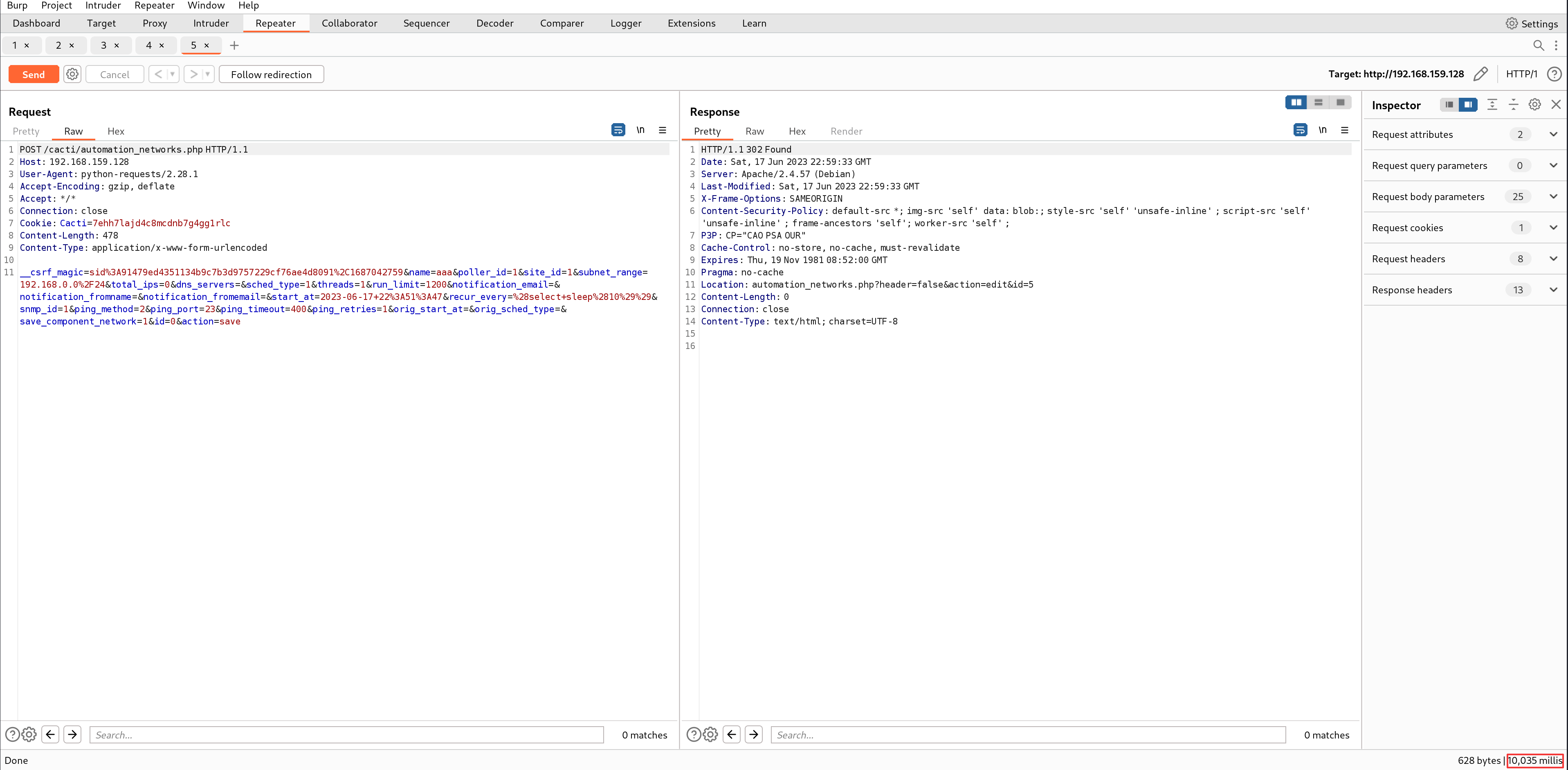Open request search help icon
The width and height of the screenshot is (1568, 770).
pos(12,735)
